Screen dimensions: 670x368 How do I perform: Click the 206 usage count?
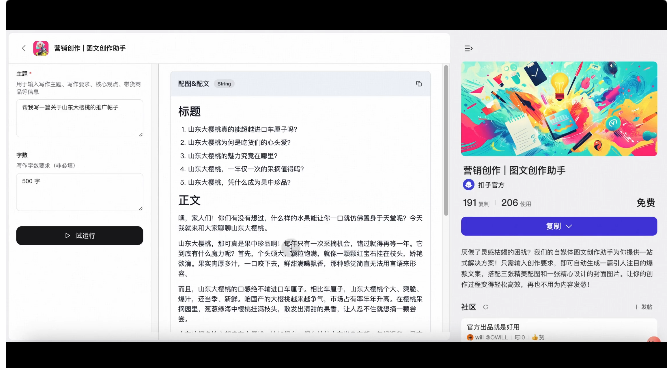pyautogui.click(x=509, y=203)
